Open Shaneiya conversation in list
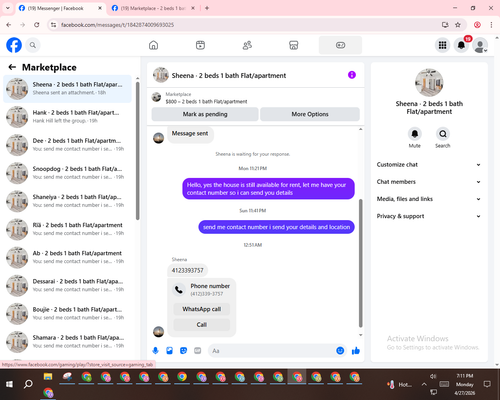 coord(67,201)
